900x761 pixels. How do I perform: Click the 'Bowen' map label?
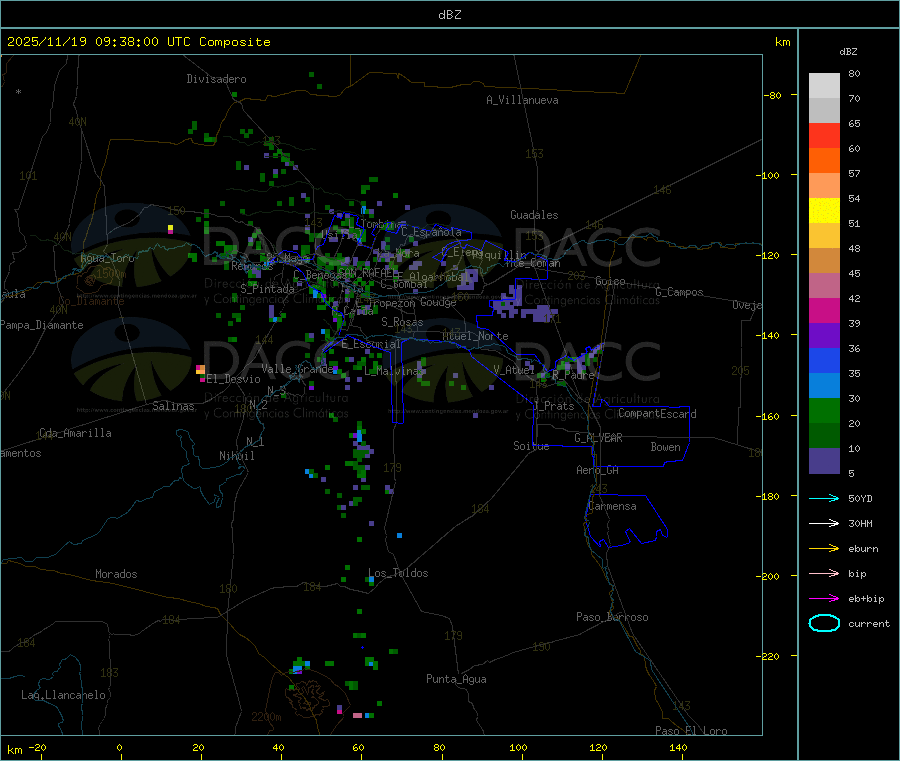665,447
